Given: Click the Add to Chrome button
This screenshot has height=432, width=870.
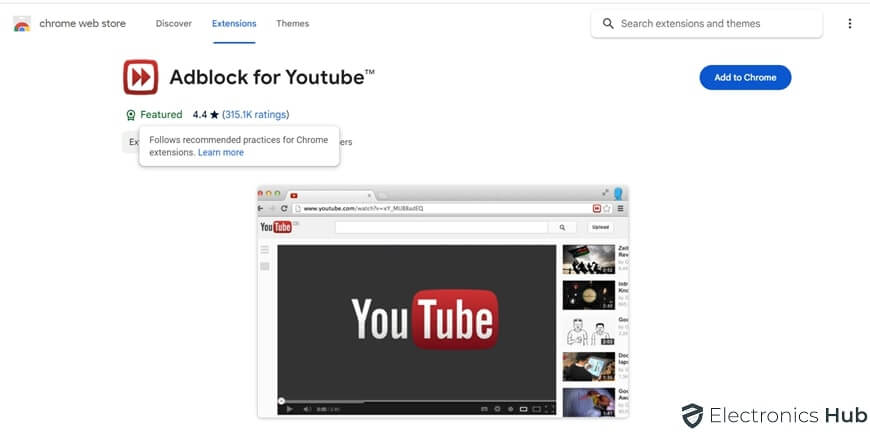Looking at the screenshot, I should pos(745,78).
